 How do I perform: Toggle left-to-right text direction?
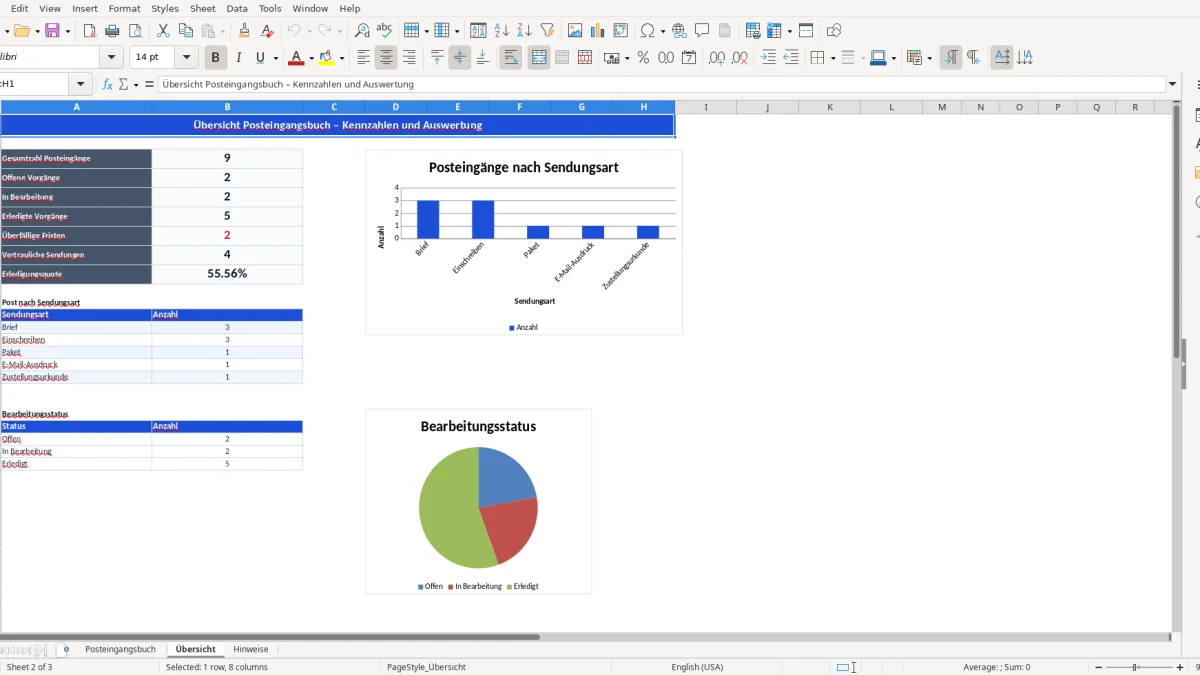951,58
